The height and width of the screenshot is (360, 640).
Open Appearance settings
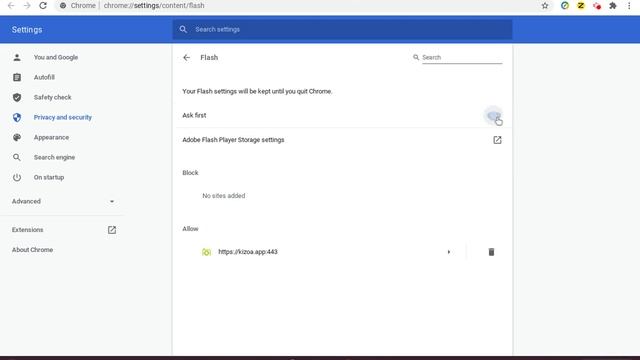pyautogui.click(x=51, y=137)
